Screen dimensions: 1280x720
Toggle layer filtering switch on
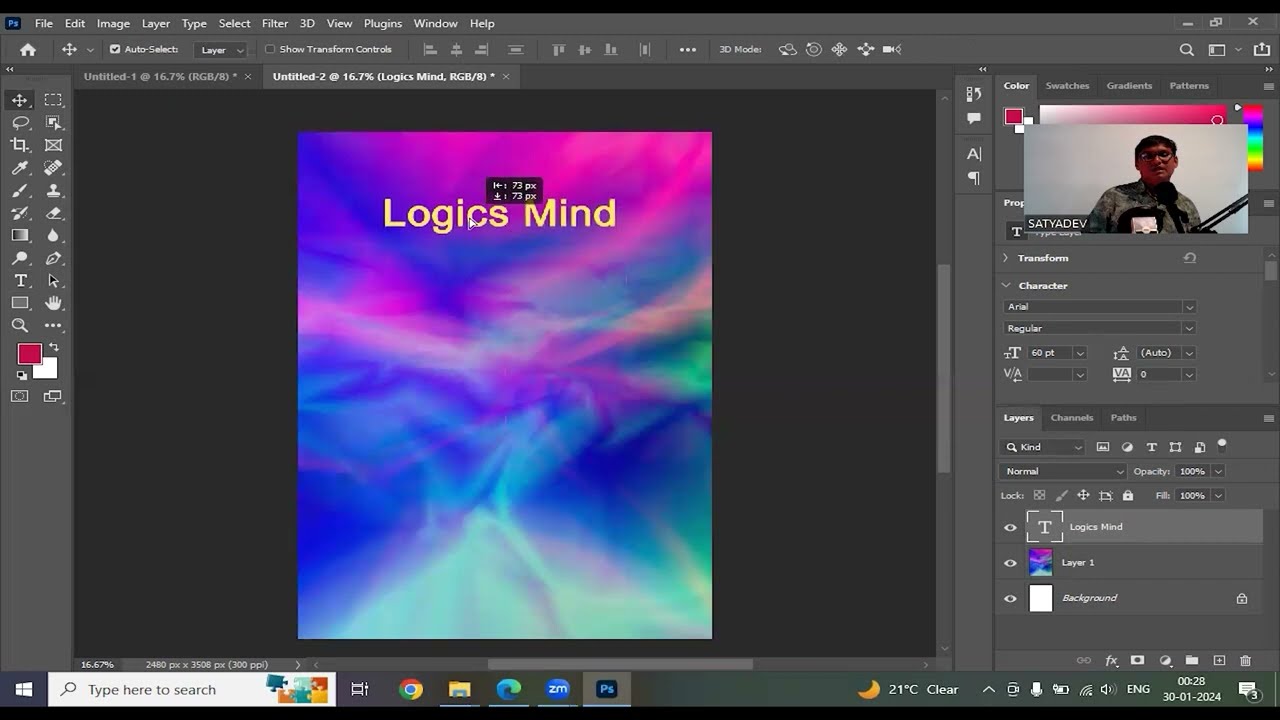(x=1222, y=444)
